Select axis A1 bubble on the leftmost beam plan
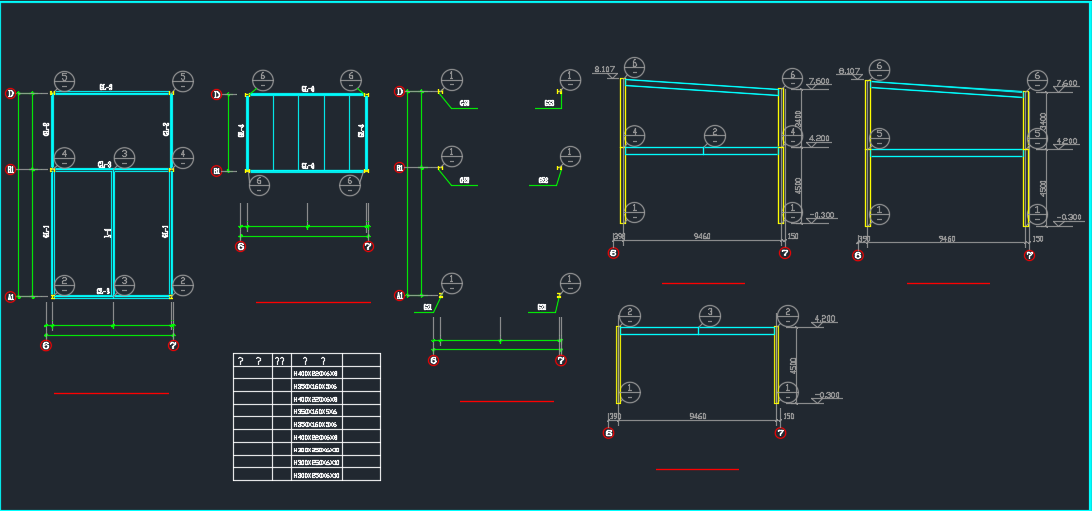 (x=10, y=297)
